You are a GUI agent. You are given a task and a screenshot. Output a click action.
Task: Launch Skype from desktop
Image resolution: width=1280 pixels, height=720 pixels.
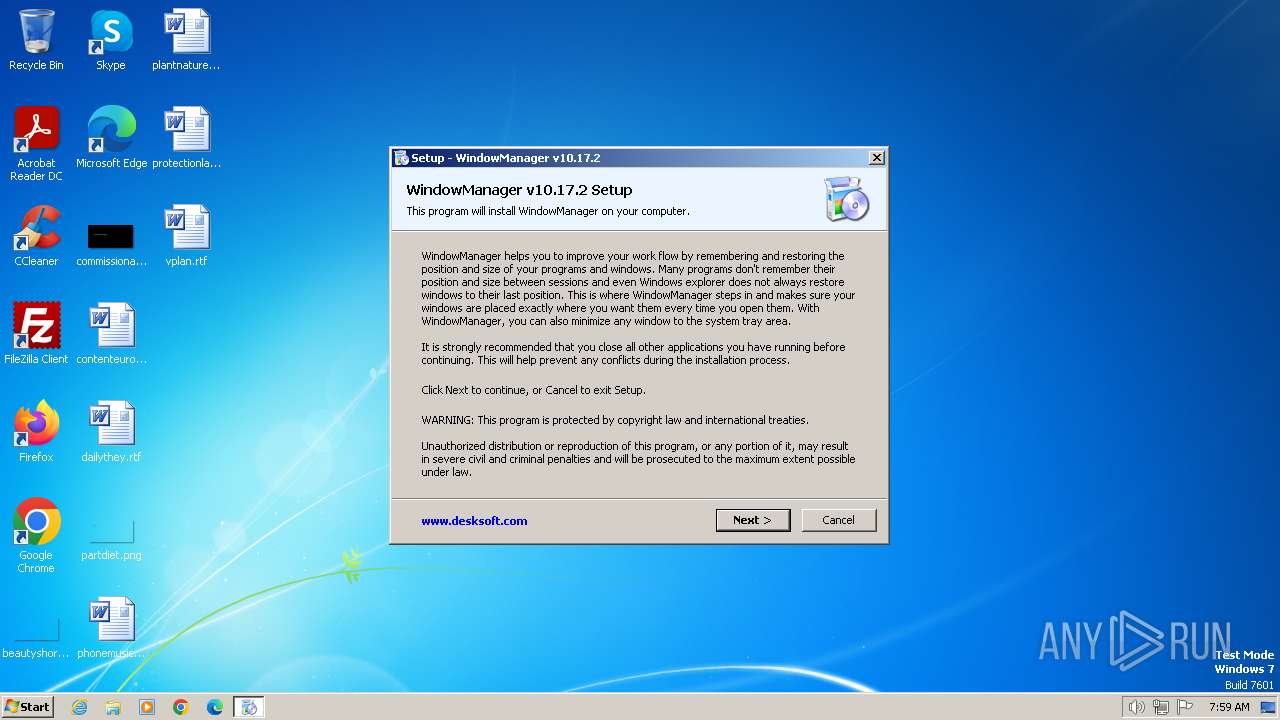tap(110, 41)
